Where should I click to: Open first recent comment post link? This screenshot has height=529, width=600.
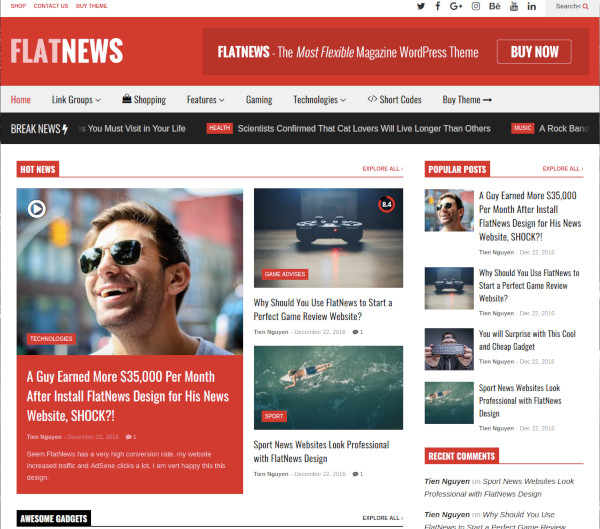coord(499,487)
